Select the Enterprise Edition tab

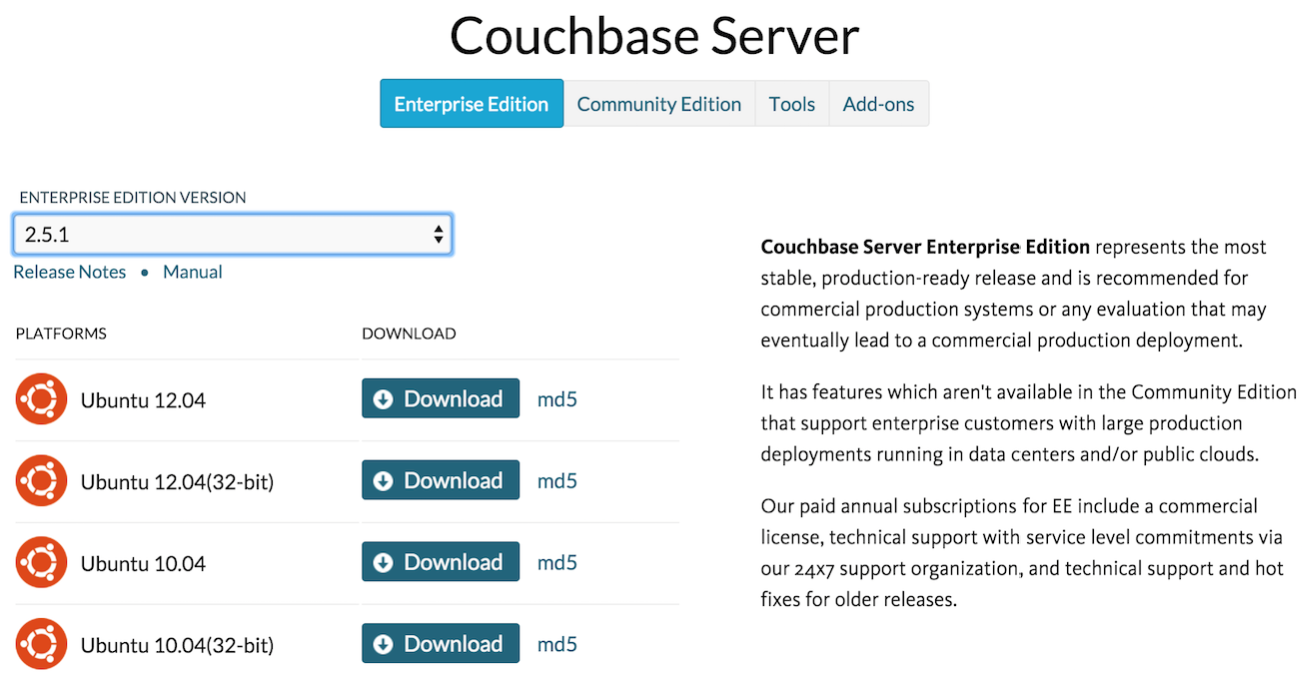471,103
